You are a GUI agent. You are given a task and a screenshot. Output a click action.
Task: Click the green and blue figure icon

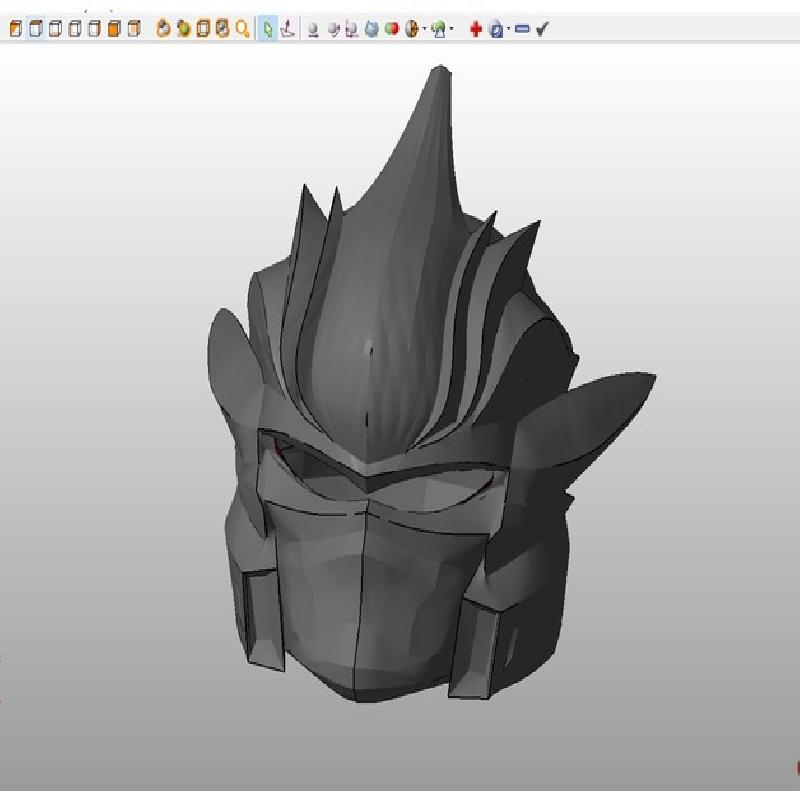(x=438, y=29)
